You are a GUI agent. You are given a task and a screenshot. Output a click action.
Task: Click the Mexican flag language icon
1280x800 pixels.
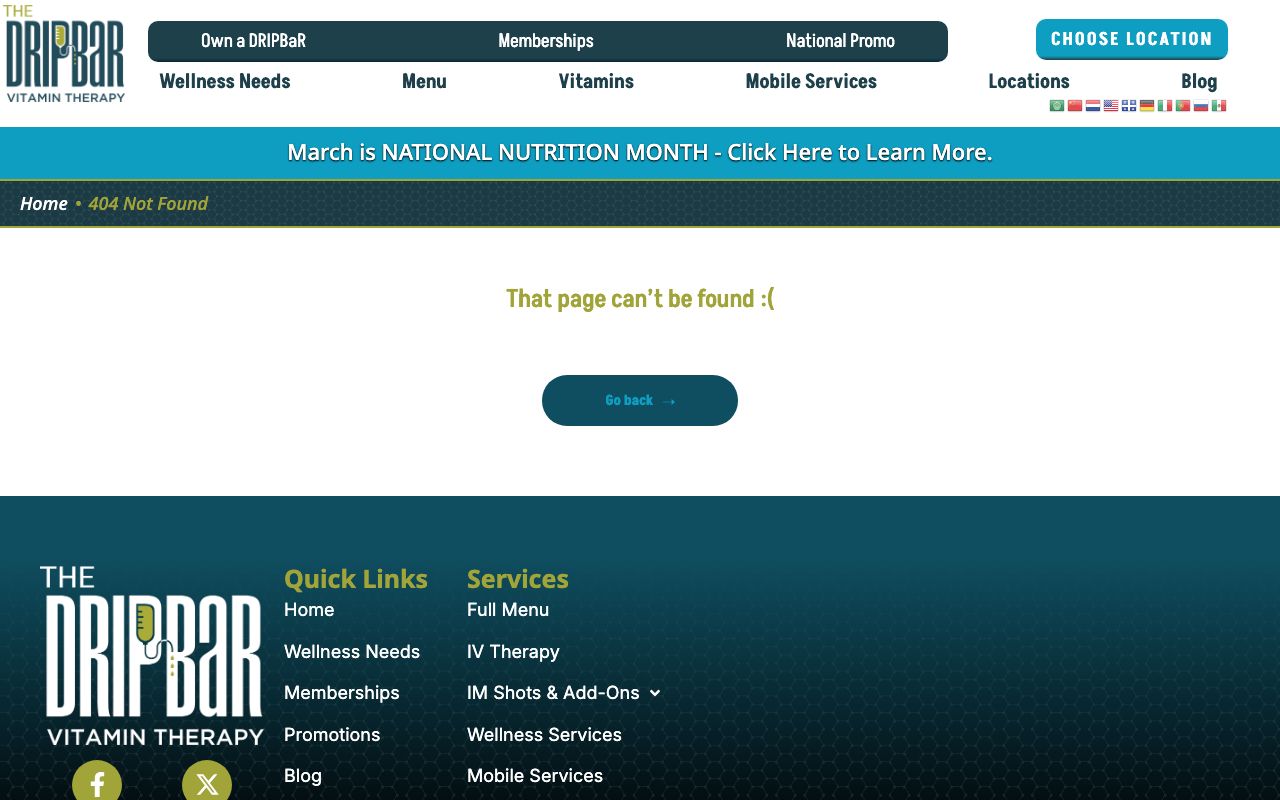pyautogui.click(x=1219, y=106)
